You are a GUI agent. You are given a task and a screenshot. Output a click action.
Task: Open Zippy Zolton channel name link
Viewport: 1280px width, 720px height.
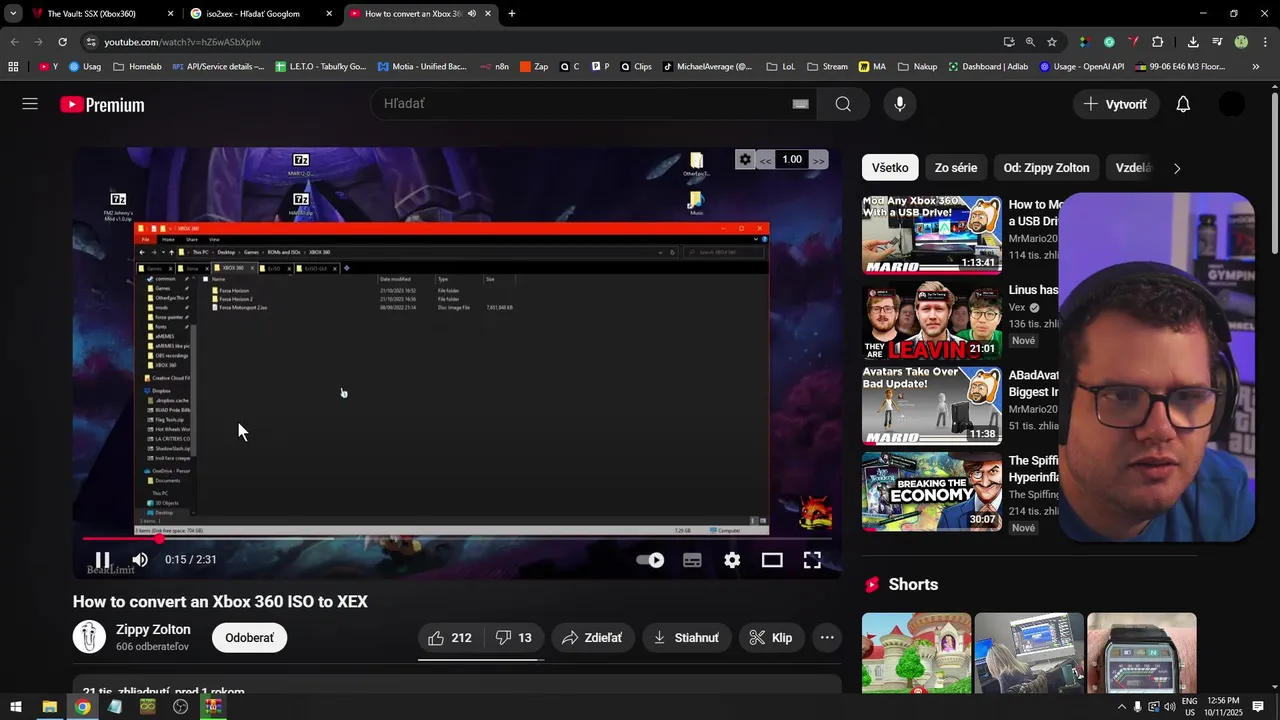153,629
